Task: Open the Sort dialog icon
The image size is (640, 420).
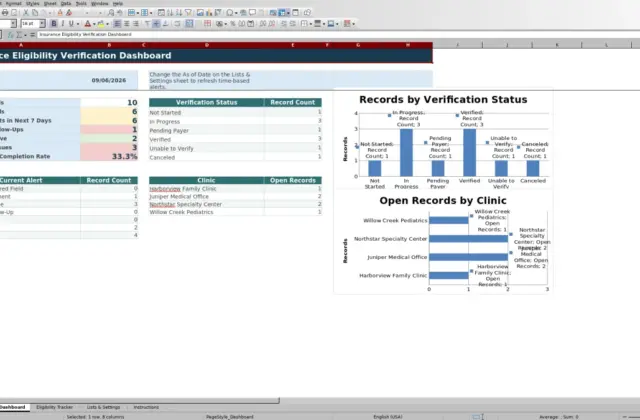Action: click(161, 13)
